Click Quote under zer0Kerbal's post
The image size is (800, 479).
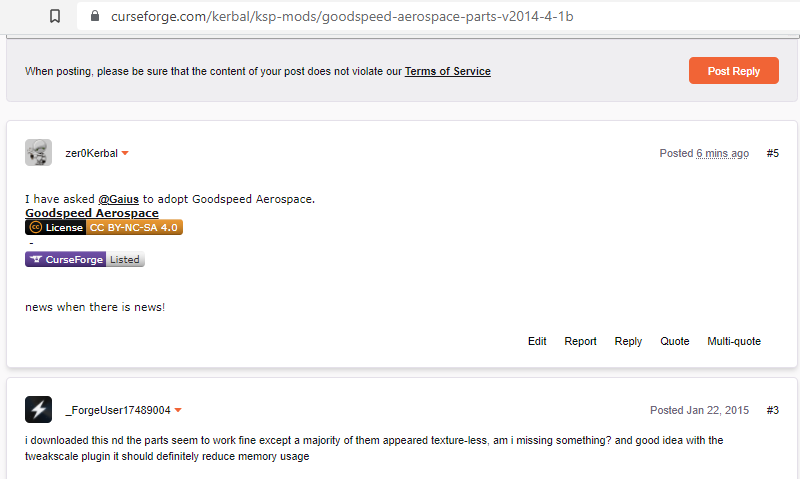tap(674, 341)
